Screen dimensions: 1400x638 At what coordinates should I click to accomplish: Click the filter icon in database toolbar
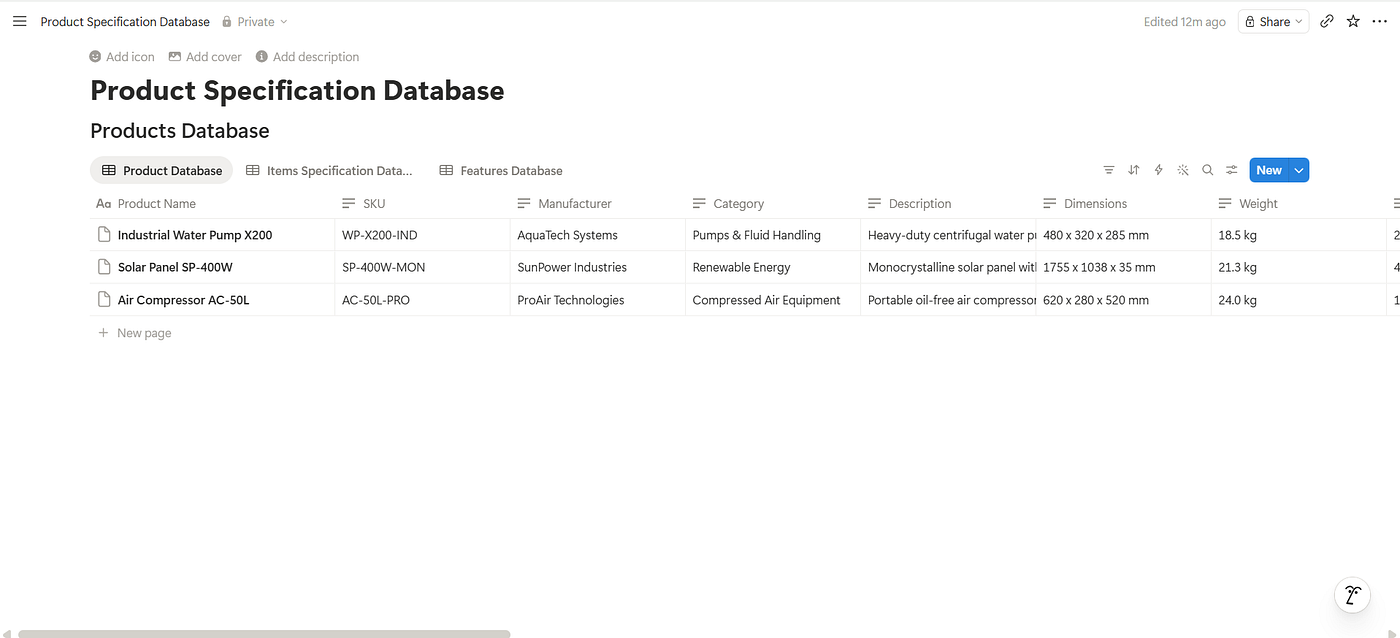click(x=1109, y=170)
